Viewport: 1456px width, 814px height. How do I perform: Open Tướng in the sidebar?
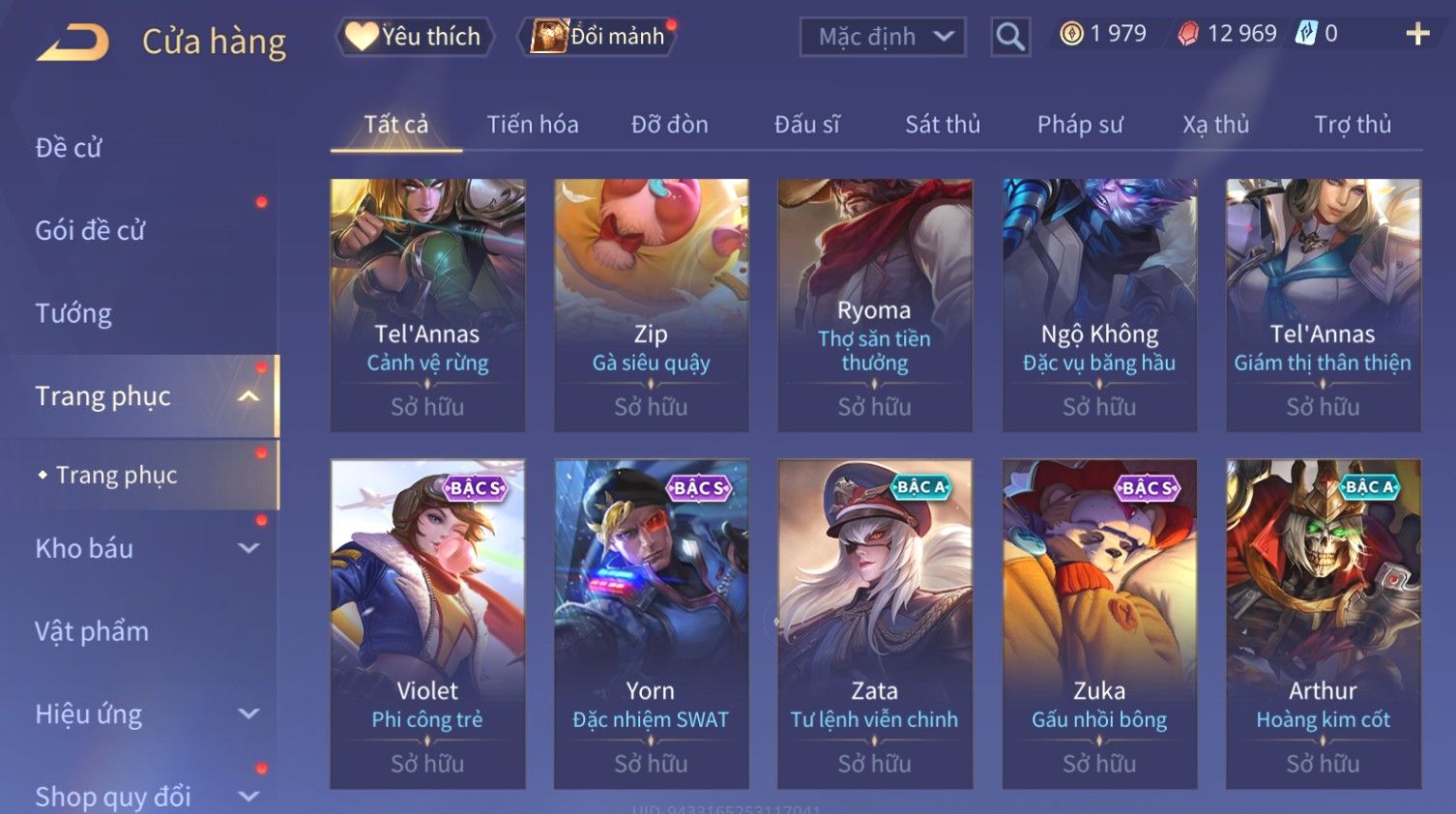click(73, 313)
